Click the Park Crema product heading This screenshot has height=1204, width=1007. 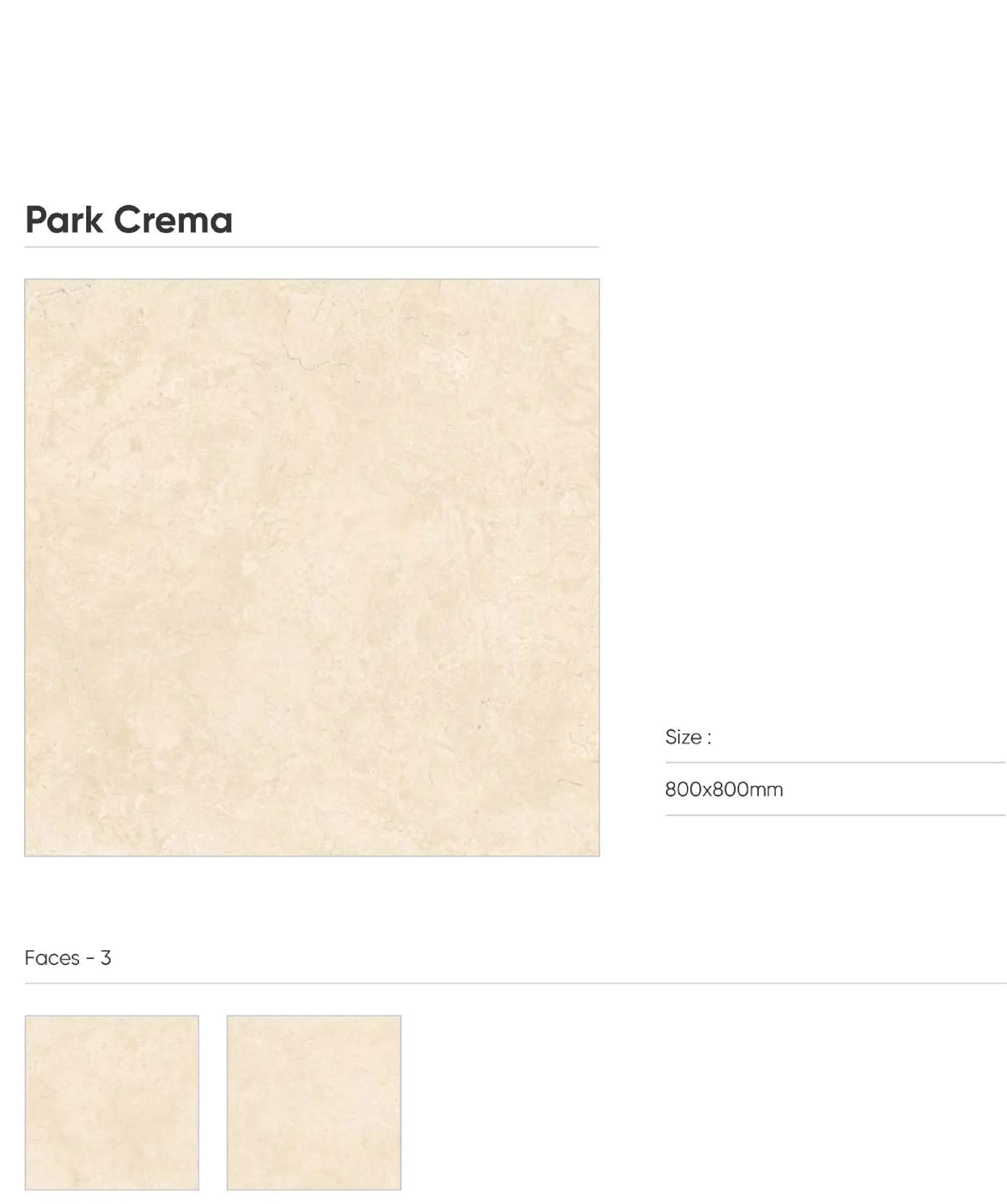[129, 220]
